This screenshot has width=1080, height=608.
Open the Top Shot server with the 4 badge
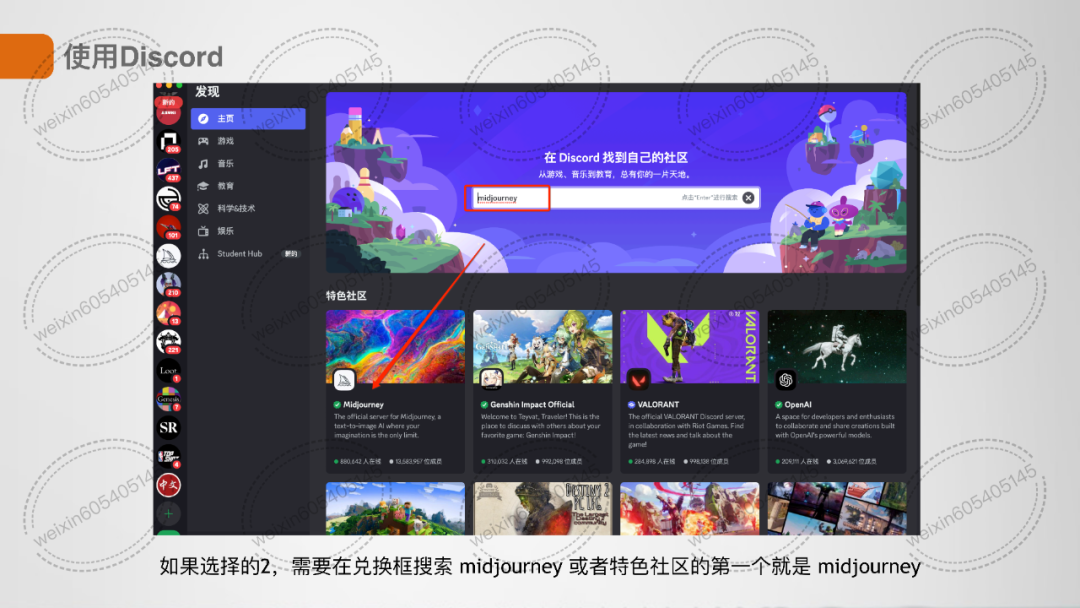pos(168,456)
